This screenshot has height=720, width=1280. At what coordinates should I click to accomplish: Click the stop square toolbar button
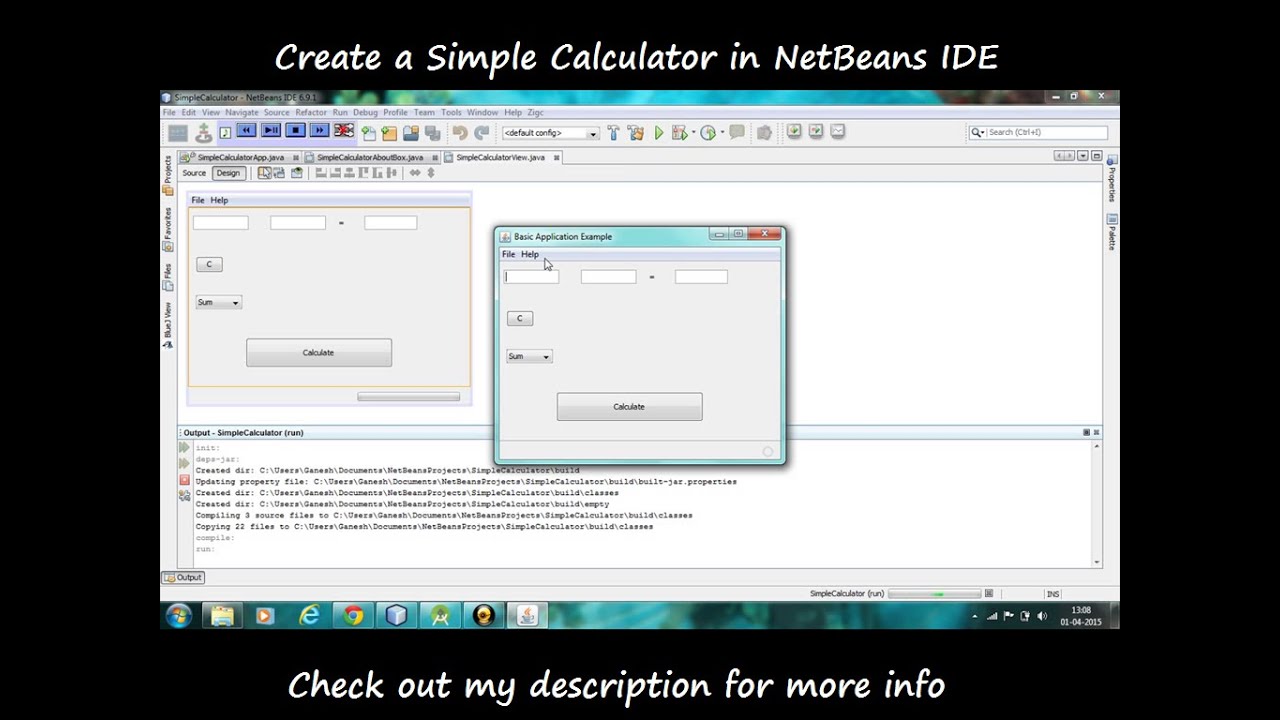point(295,131)
